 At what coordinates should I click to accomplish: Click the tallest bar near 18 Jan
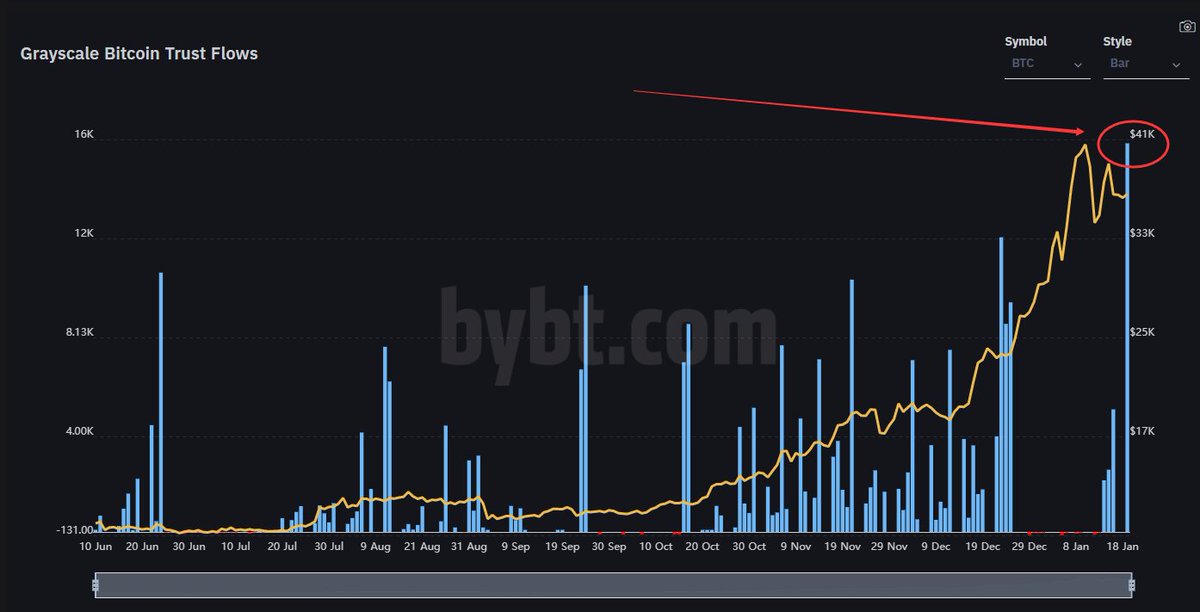(x=1128, y=340)
